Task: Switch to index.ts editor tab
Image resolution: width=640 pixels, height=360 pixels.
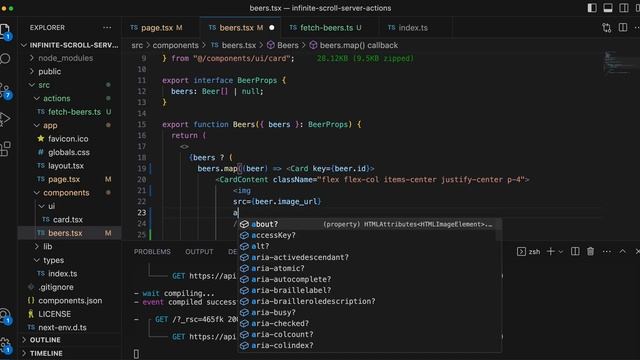Action: [413, 28]
